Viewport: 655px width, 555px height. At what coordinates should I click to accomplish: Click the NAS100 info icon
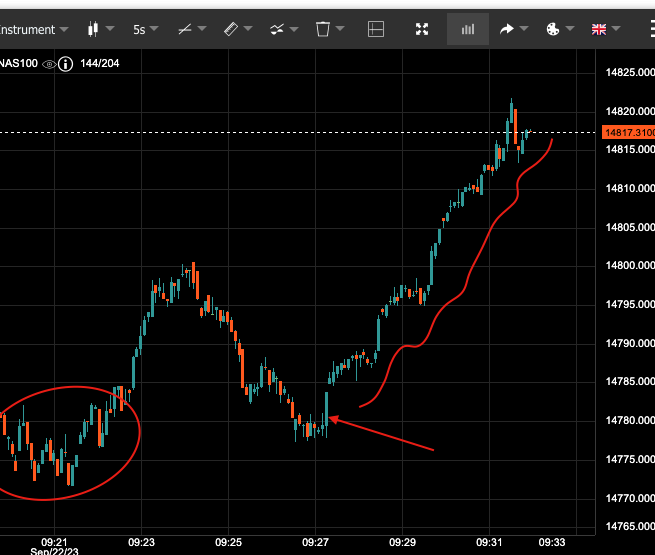pos(66,64)
